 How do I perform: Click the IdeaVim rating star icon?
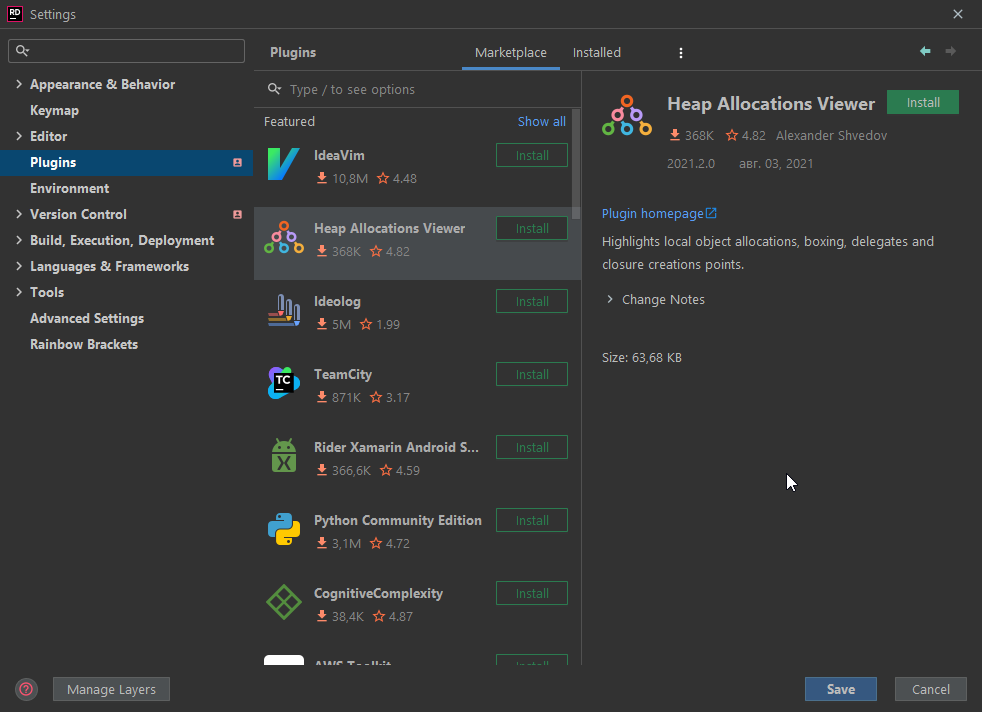click(383, 178)
